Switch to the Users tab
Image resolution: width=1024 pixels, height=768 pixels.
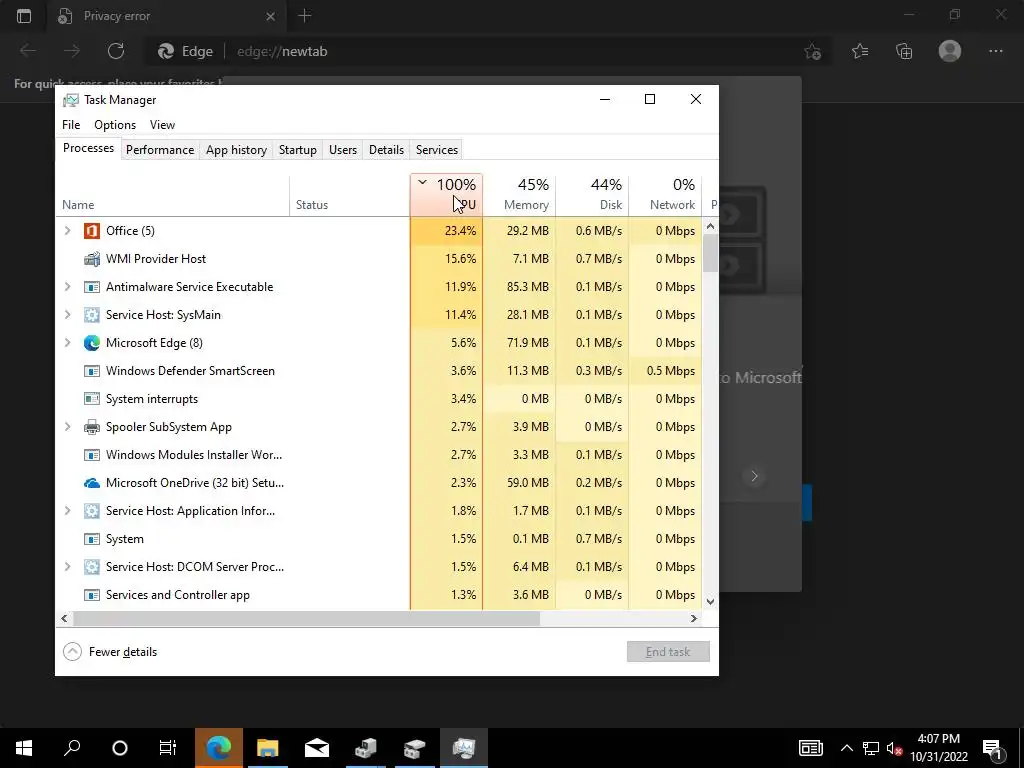tap(343, 150)
